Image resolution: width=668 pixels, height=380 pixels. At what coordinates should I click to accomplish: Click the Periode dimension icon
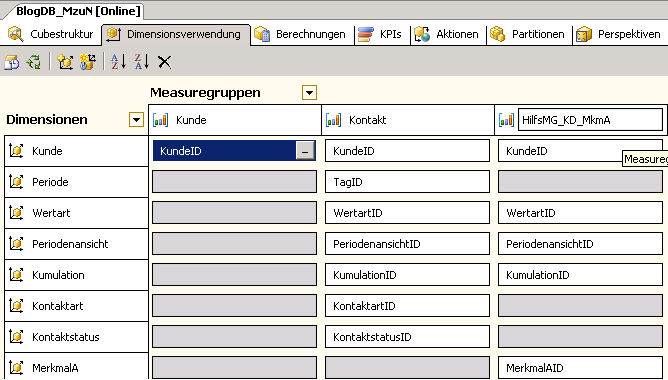(x=16, y=182)
